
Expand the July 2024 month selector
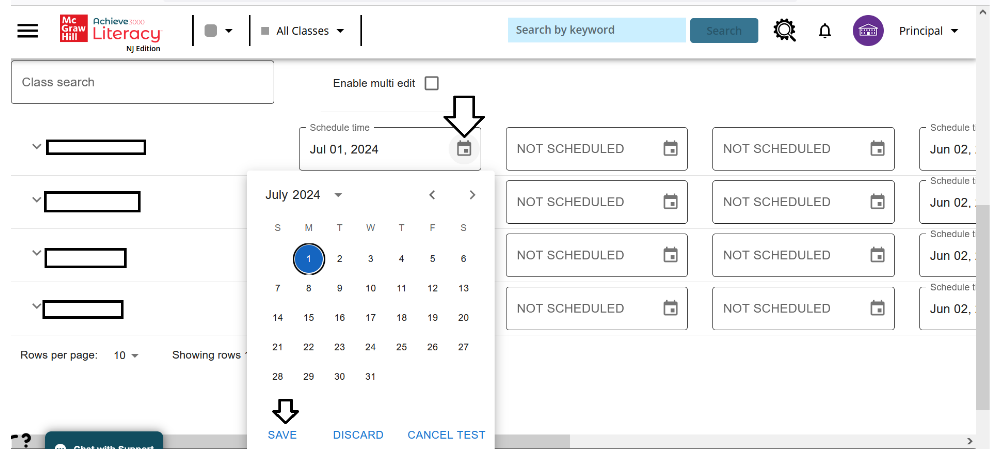pyautogui.click(x=304, y=195)
